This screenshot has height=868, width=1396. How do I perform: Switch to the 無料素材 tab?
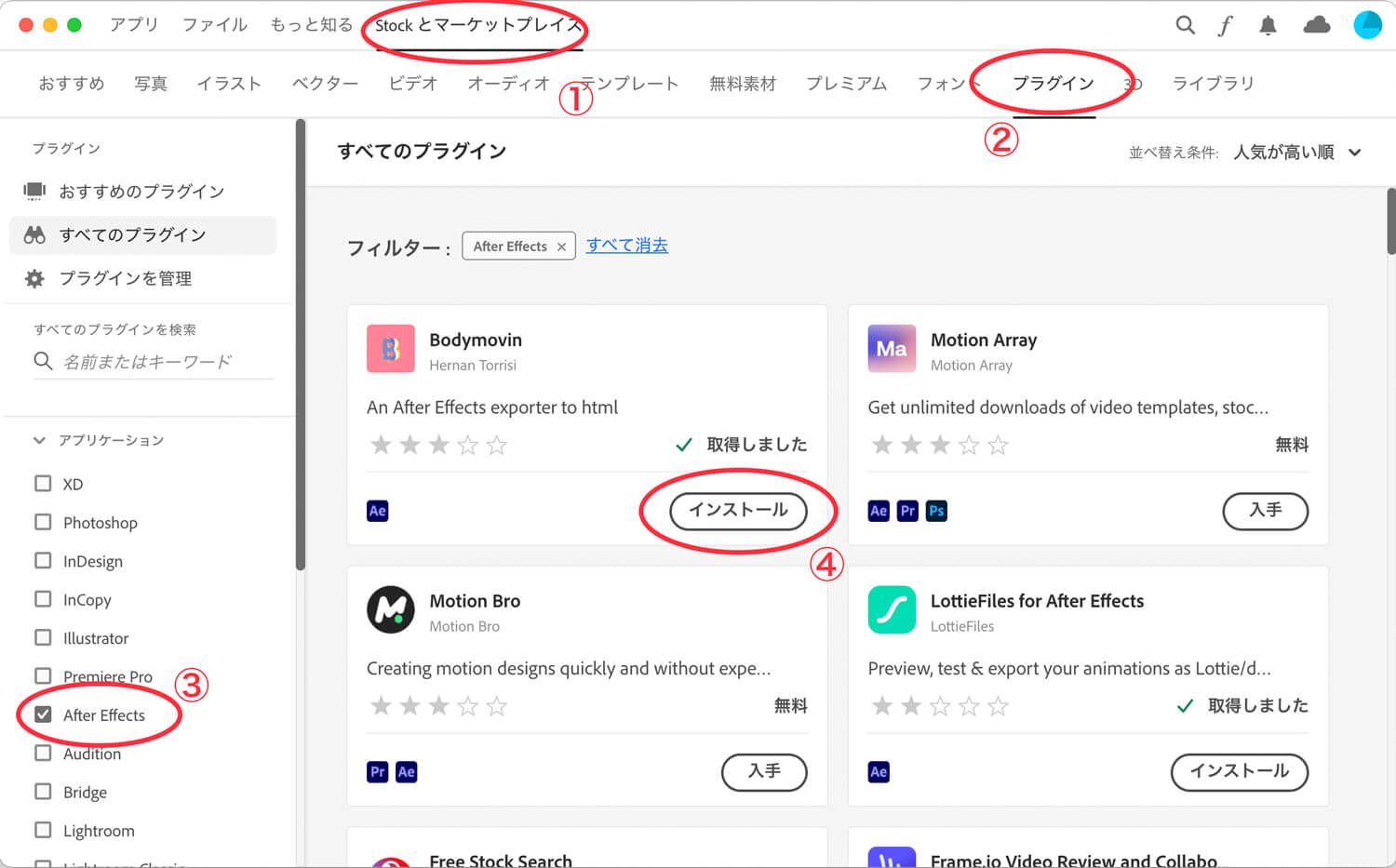pos(743,84)
